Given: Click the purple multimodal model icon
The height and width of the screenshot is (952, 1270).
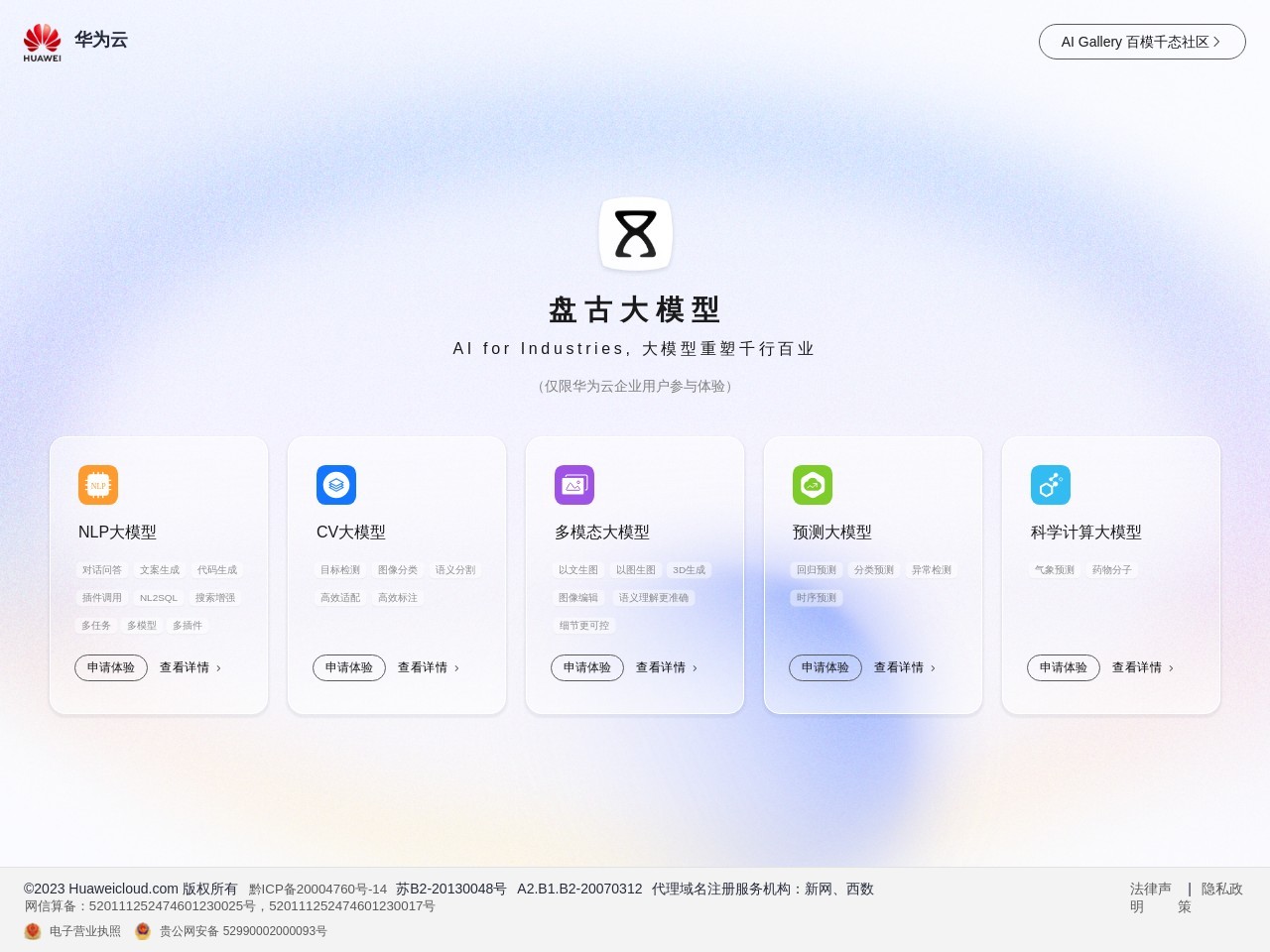Looking at the screenshot, I should pos(574,485).
